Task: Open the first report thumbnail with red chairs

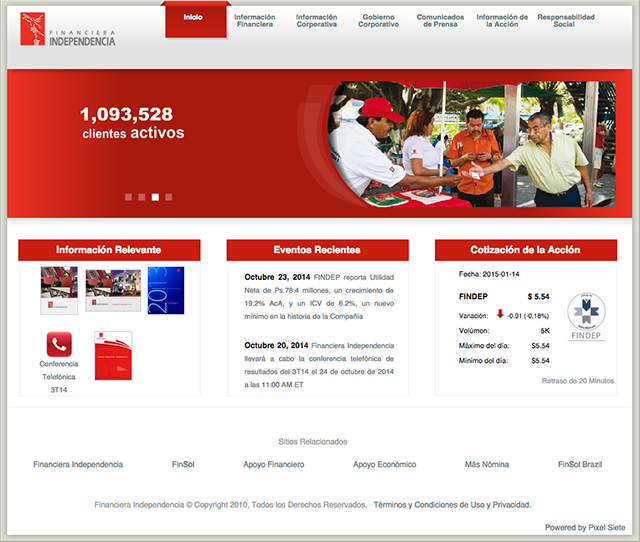Action: [59, 291]
